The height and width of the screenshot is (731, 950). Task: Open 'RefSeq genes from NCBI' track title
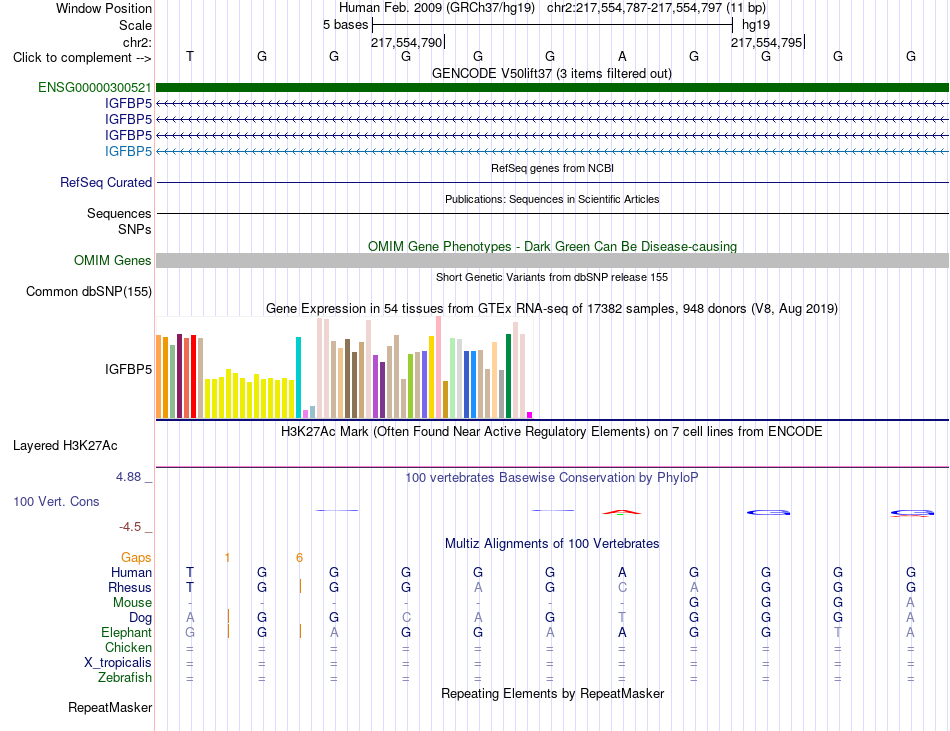point(552,168)
